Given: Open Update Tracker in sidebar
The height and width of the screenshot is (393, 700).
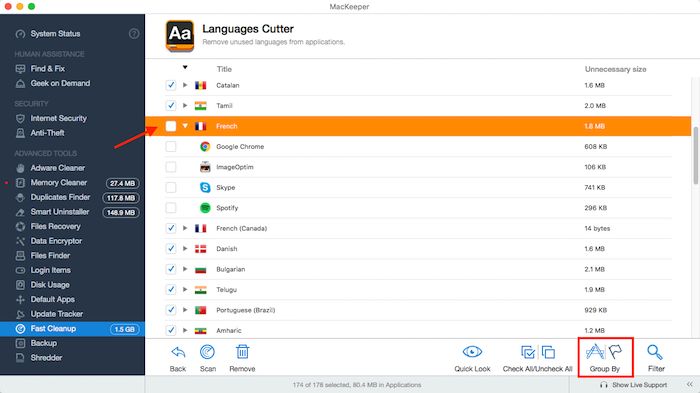Looking at the screenshot, I should (57, 314).
